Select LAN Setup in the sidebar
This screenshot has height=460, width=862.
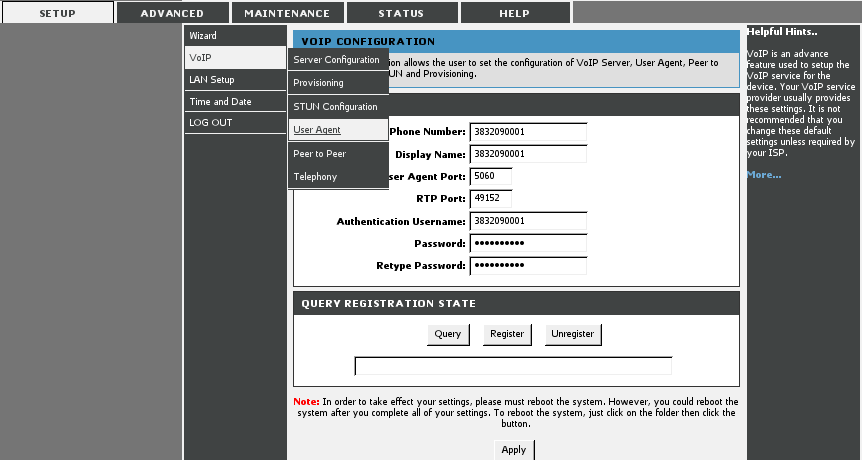234,80
